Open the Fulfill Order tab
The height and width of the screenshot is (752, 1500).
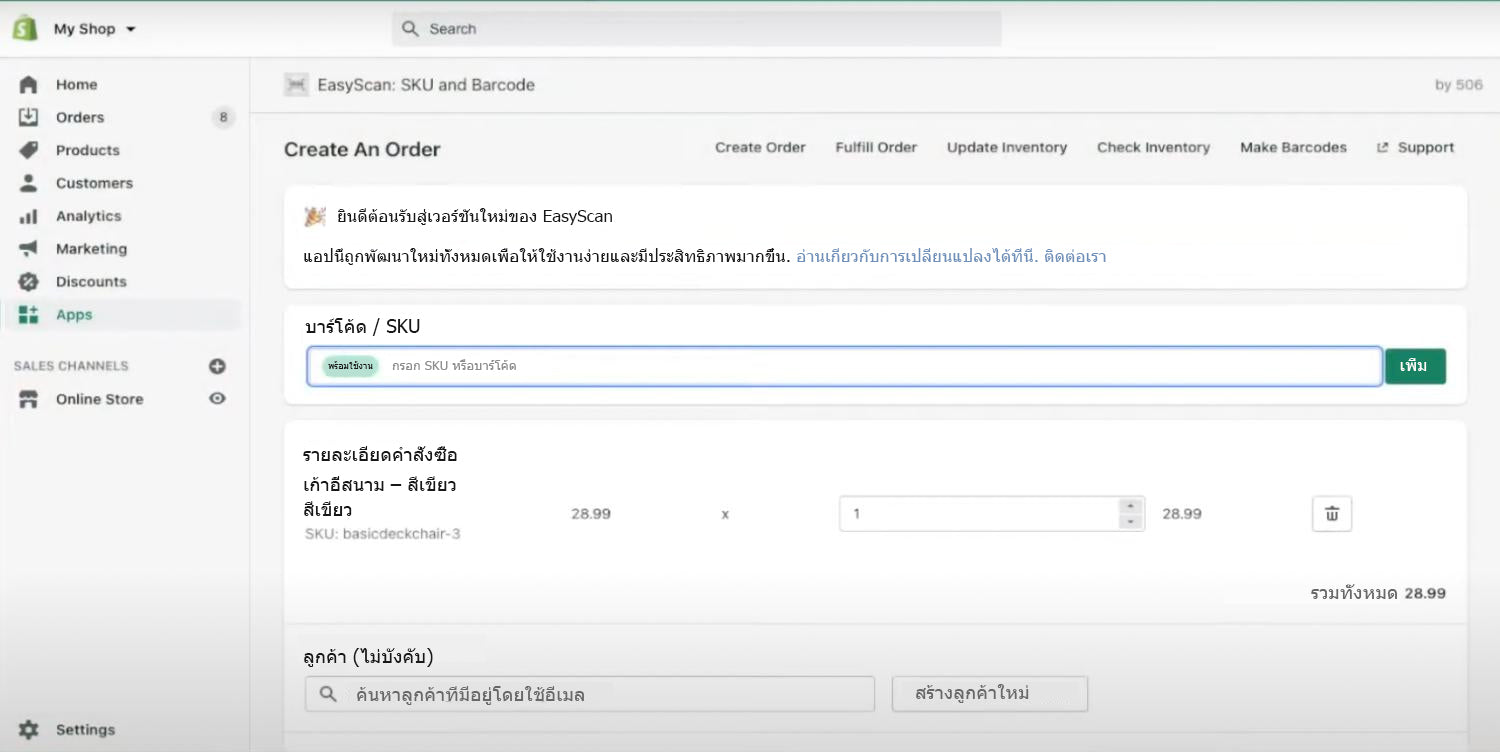point(876,148)
